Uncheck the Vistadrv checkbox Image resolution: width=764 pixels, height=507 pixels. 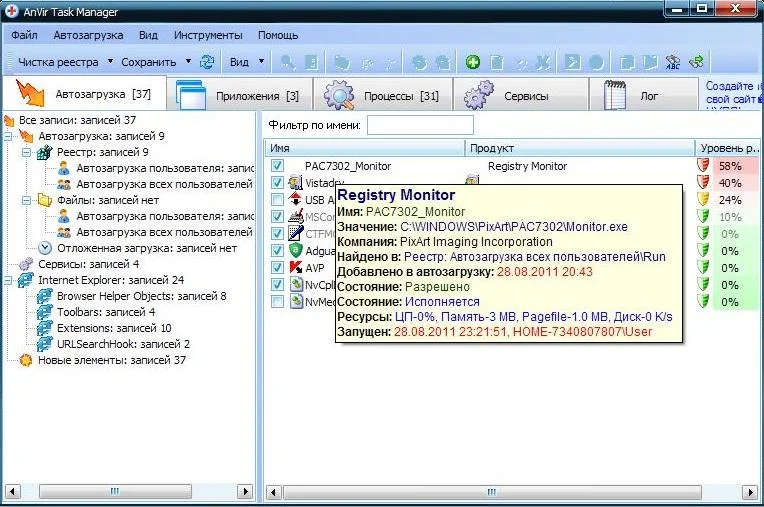(277, 183)
